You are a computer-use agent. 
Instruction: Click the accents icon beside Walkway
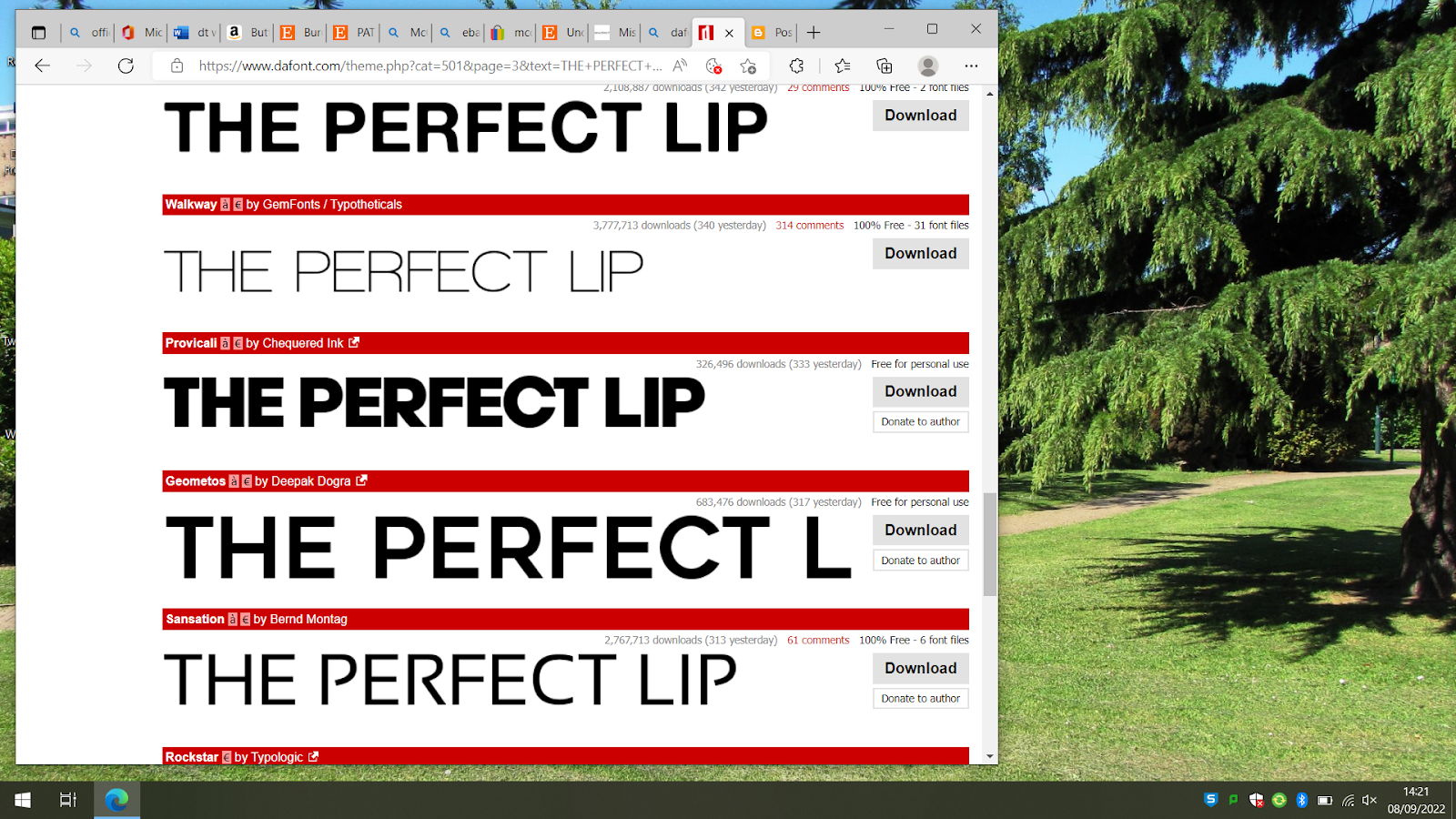225,205
